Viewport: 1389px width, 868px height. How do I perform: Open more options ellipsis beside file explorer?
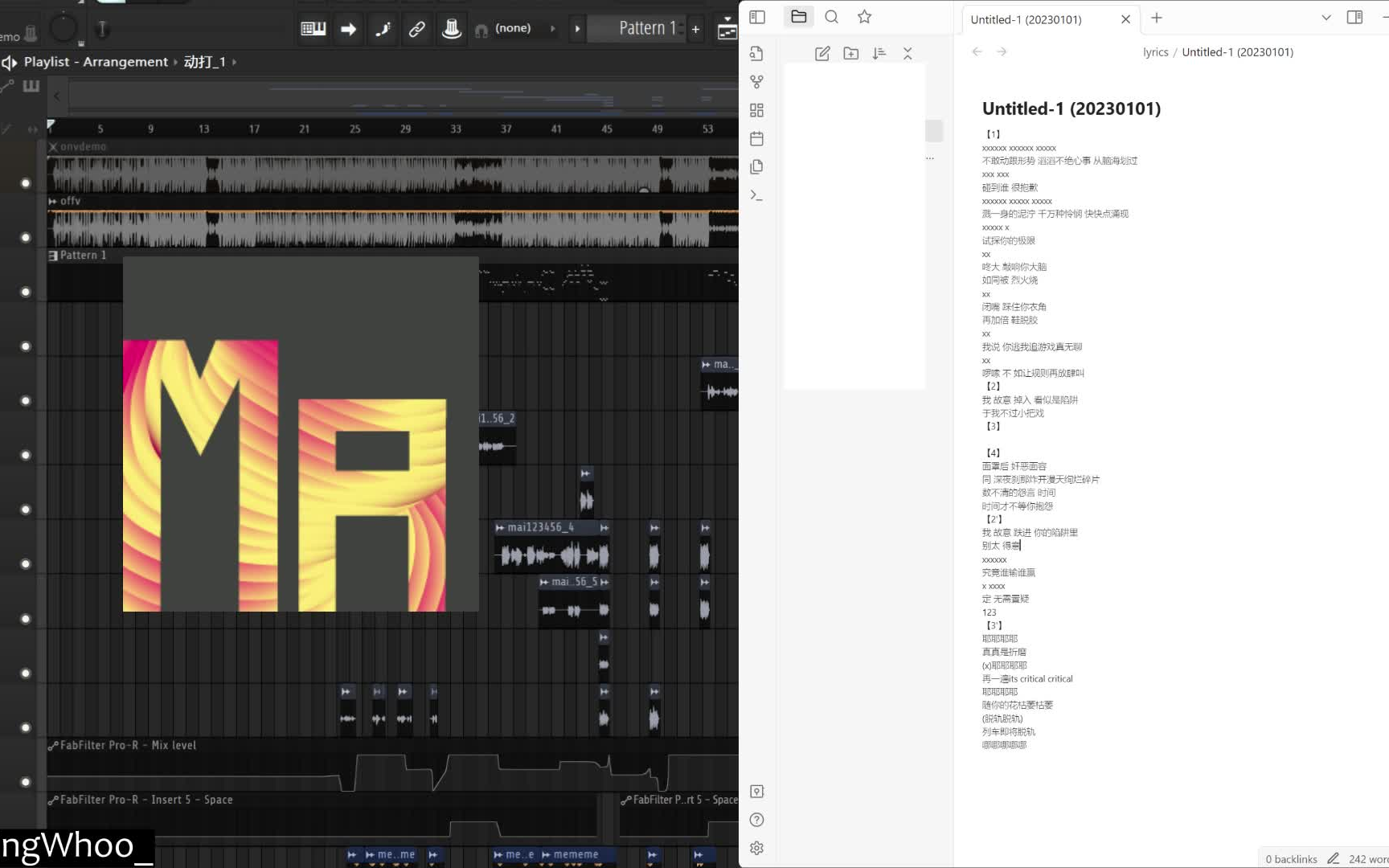coord(930,158)
